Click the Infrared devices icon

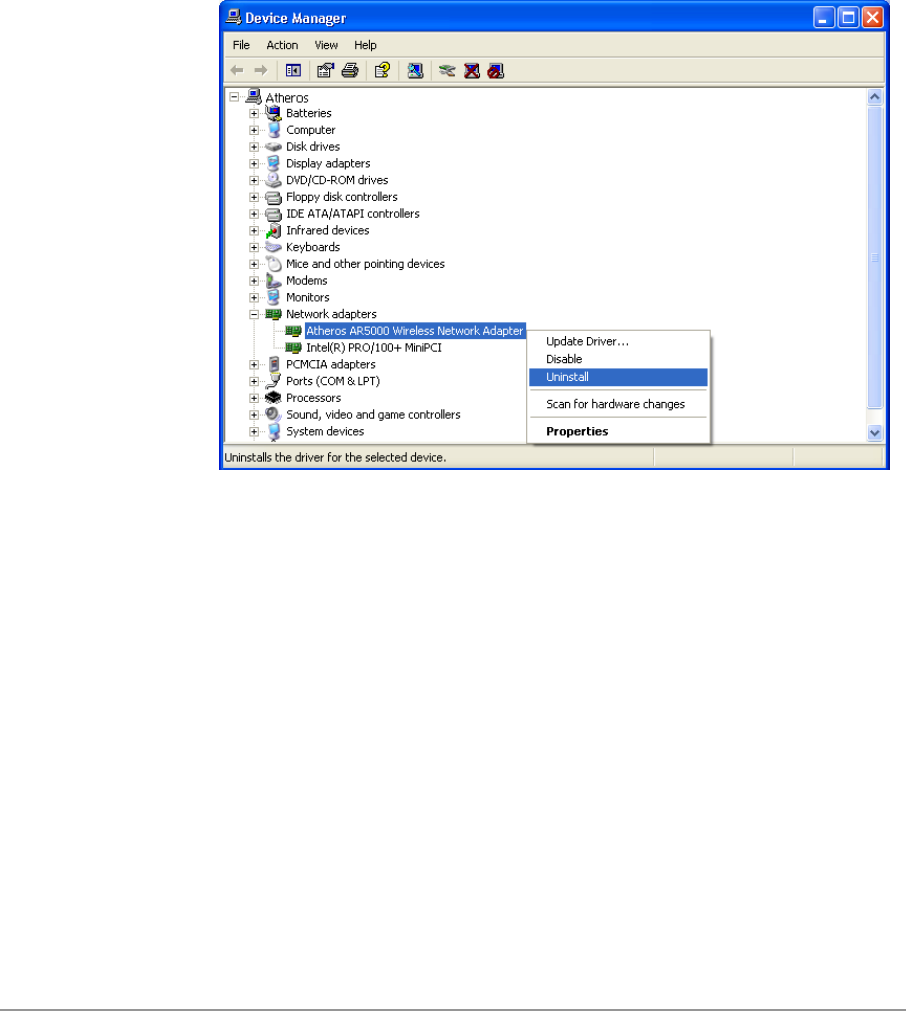[273, 230]
